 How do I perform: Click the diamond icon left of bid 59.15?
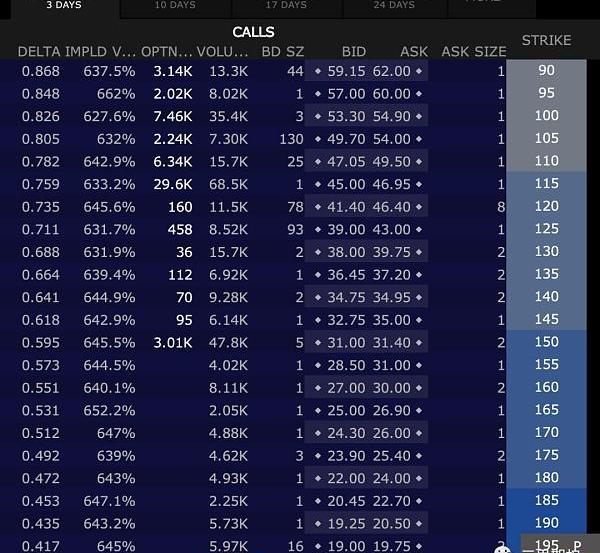(x=318, y=72)
